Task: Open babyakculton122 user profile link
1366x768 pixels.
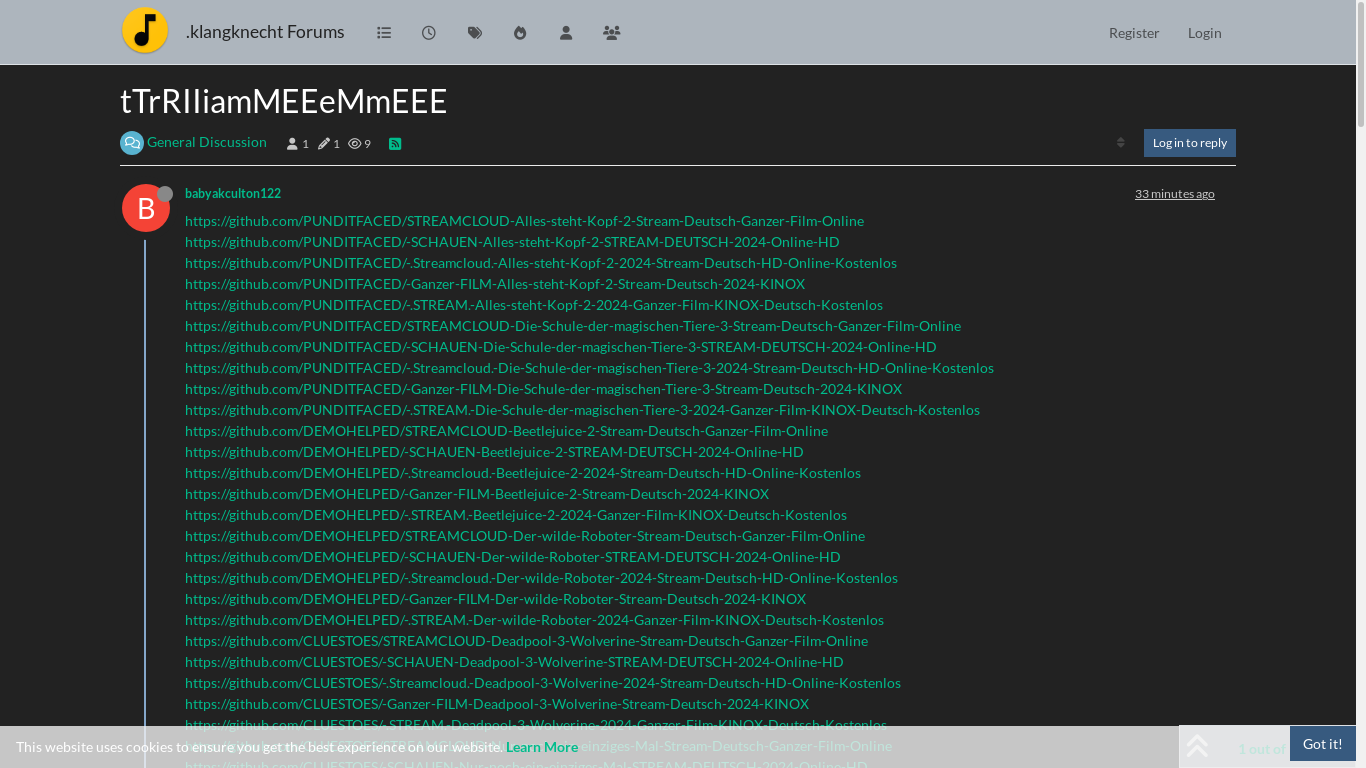Action: [x=233, y=193]
